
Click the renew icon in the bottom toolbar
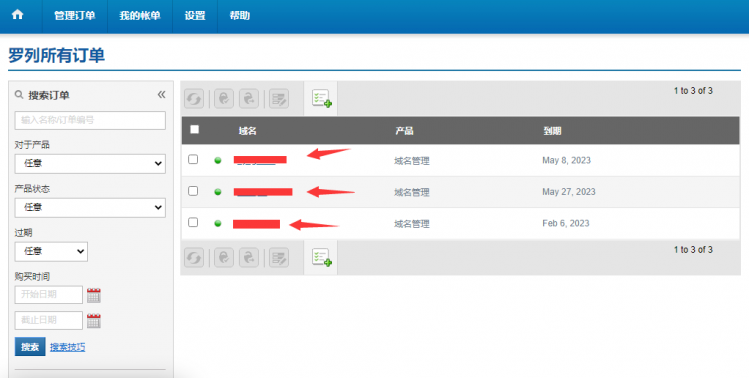point(194,259)
